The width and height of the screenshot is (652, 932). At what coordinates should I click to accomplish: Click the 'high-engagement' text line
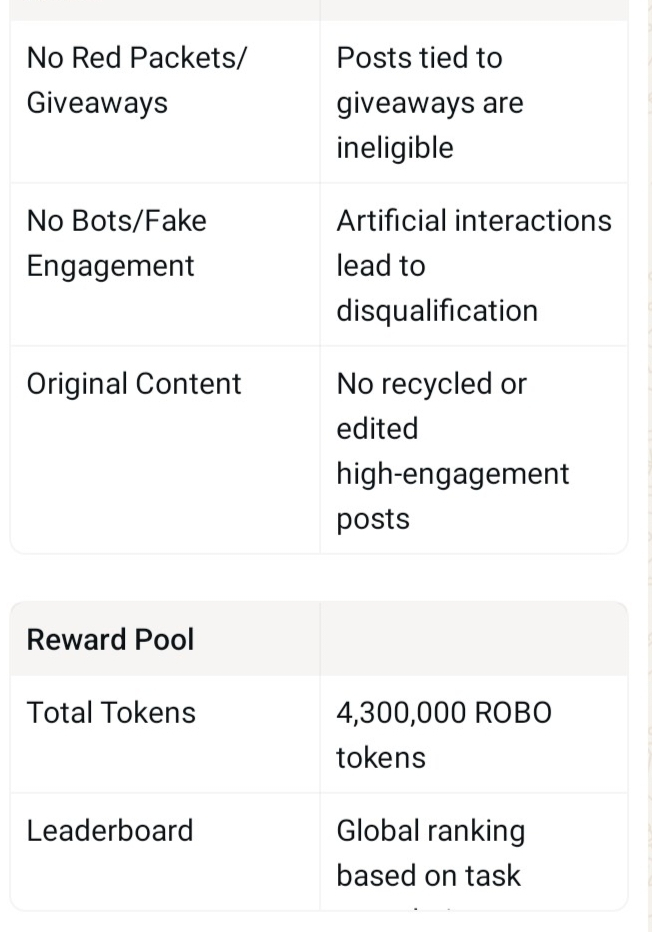[x=452, y=474]
